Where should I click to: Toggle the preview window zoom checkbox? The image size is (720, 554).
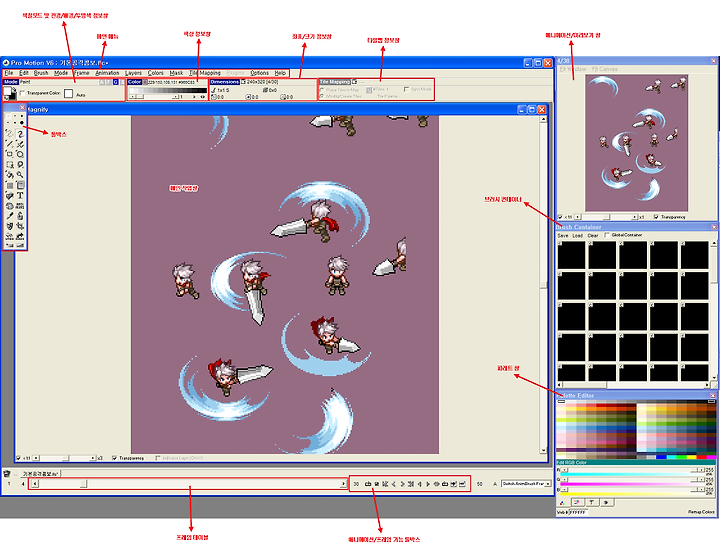coord(560,217)
